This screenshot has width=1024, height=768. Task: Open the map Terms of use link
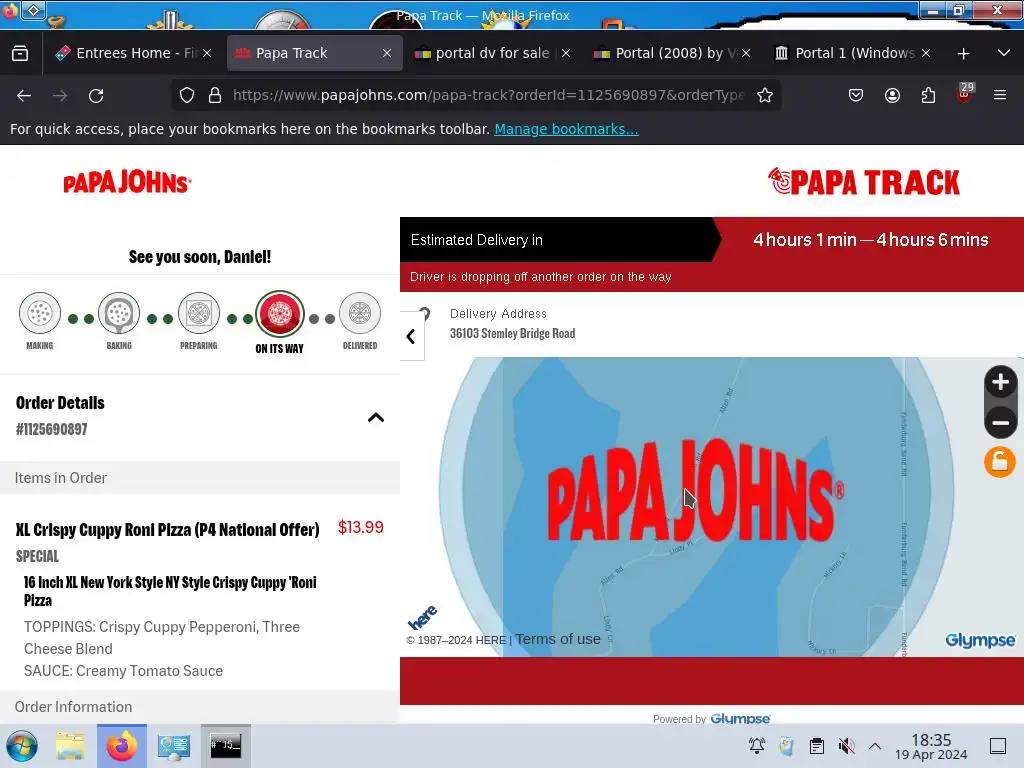click(558, 639)
